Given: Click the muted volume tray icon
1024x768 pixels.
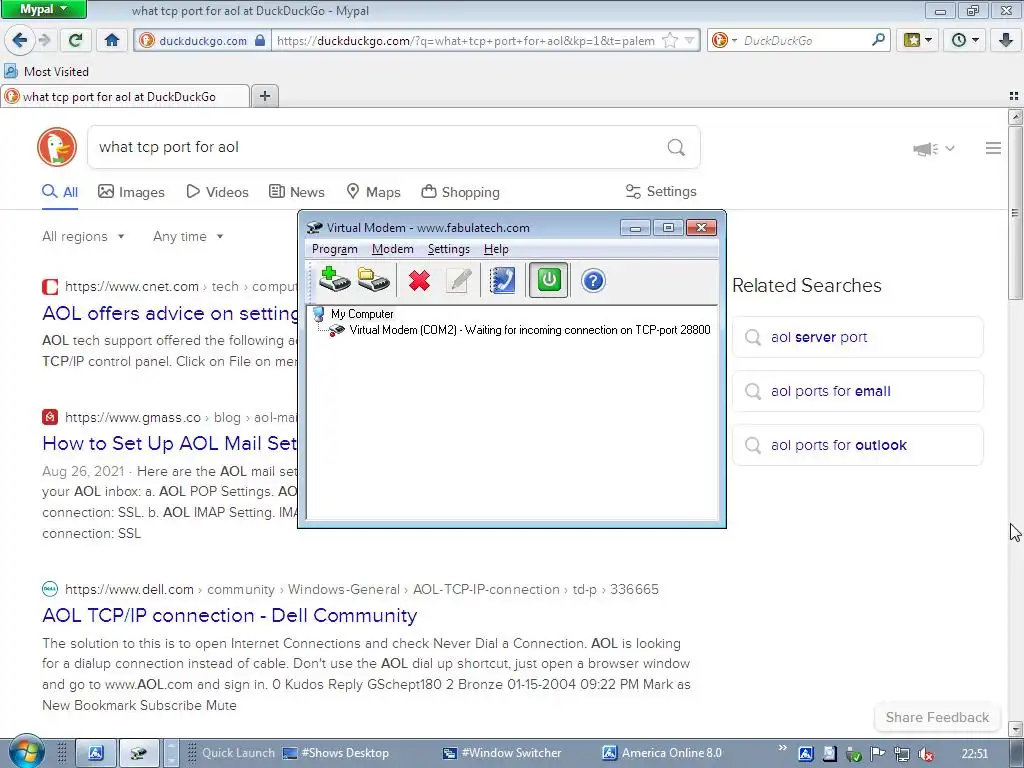Looking at the screenshot, I should point(925,754).
